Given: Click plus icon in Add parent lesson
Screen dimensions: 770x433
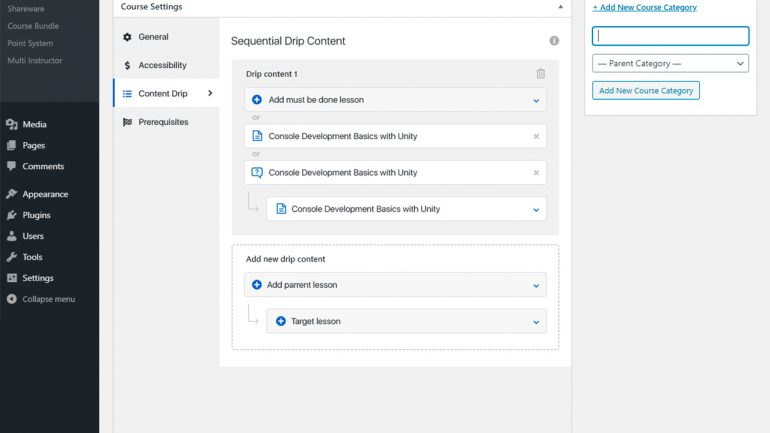Looking at the screenshot, I should pyautogui.click(x=257, y=285).
